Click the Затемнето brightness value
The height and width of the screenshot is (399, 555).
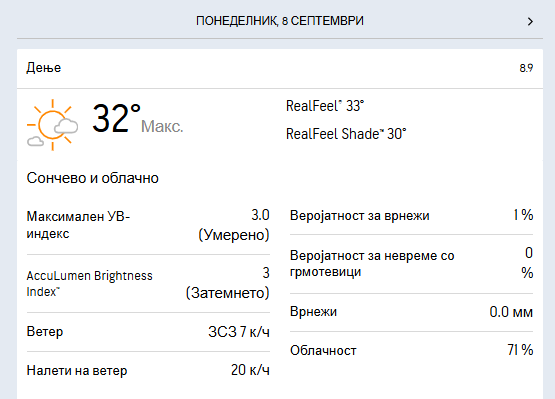click(228, 293)
